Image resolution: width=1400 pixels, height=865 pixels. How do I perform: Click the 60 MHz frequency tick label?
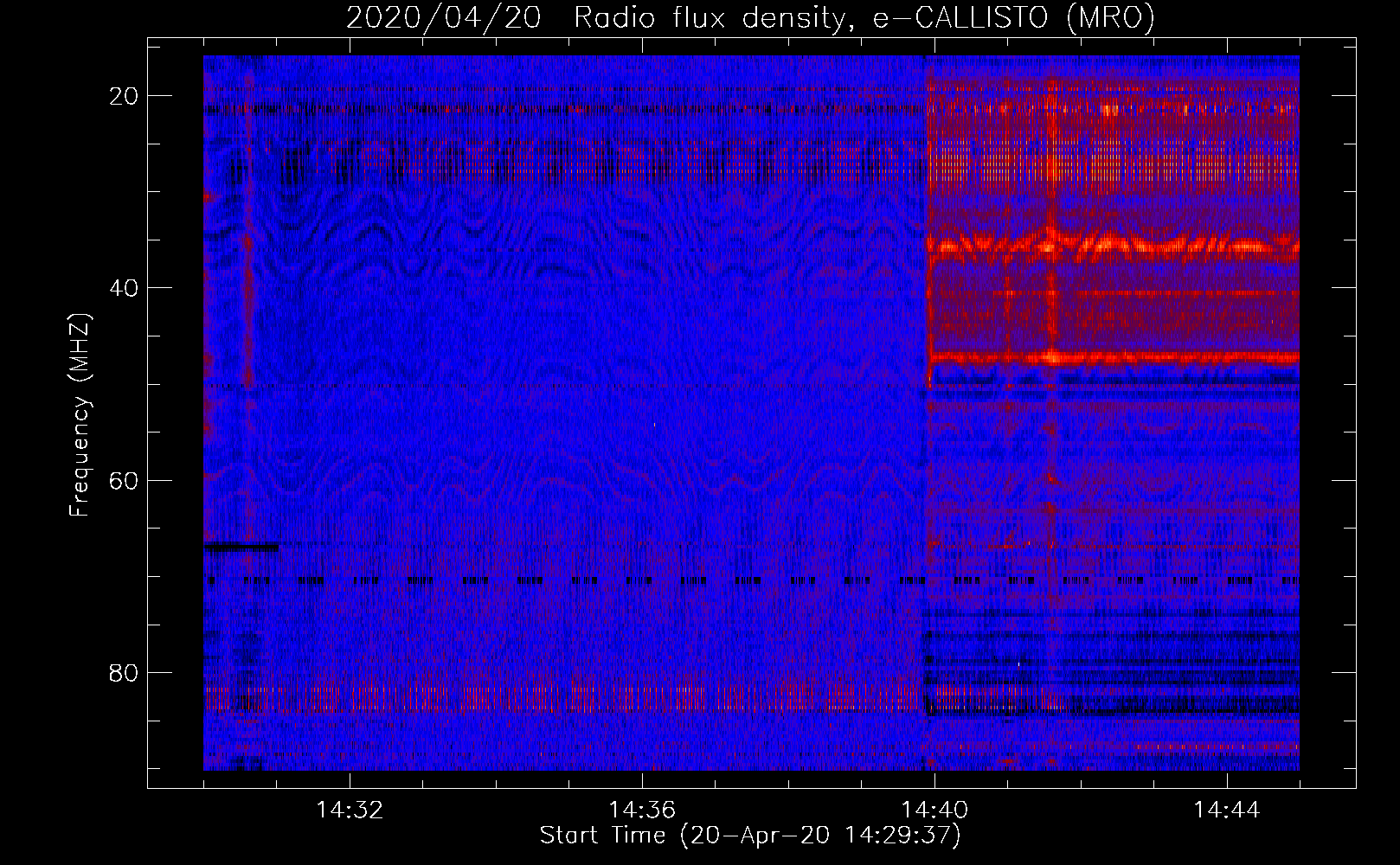(124, 480)
